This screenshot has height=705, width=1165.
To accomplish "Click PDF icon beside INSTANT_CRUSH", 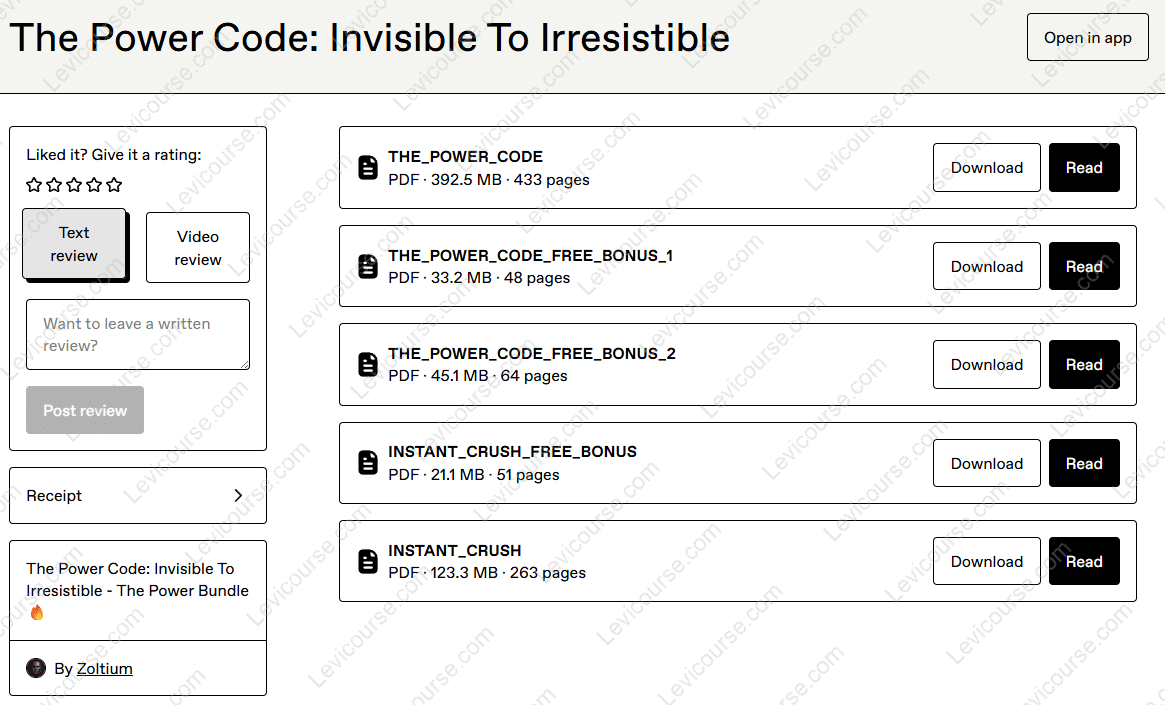I will pos(367,561).
